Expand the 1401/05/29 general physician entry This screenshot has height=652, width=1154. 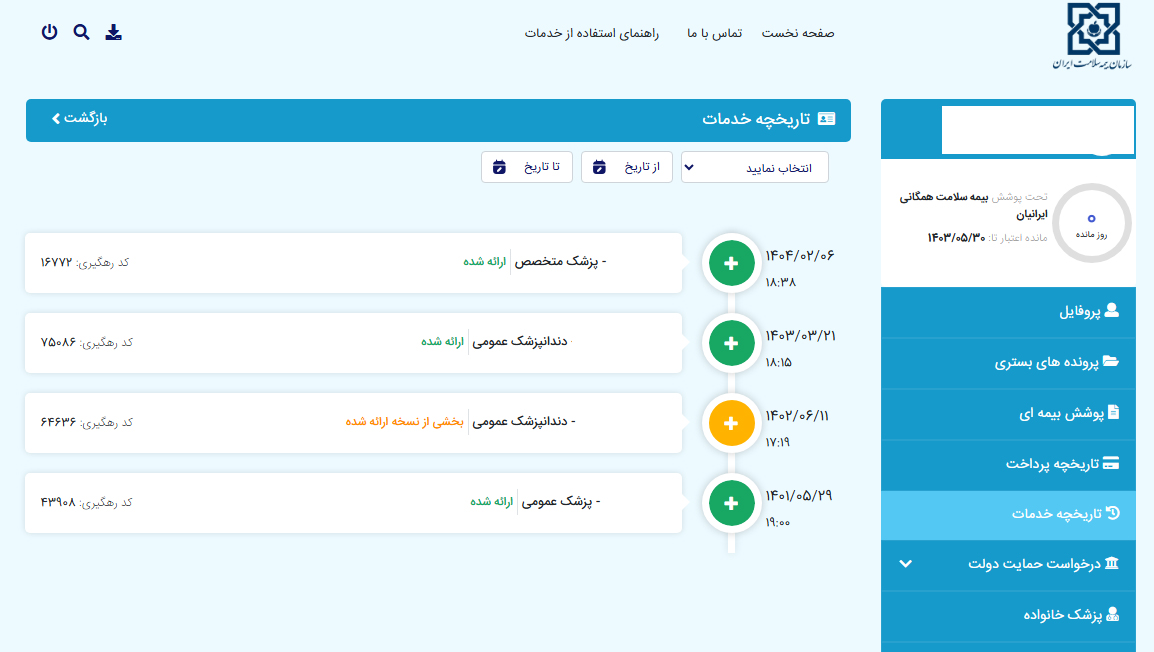pos(731,503)
